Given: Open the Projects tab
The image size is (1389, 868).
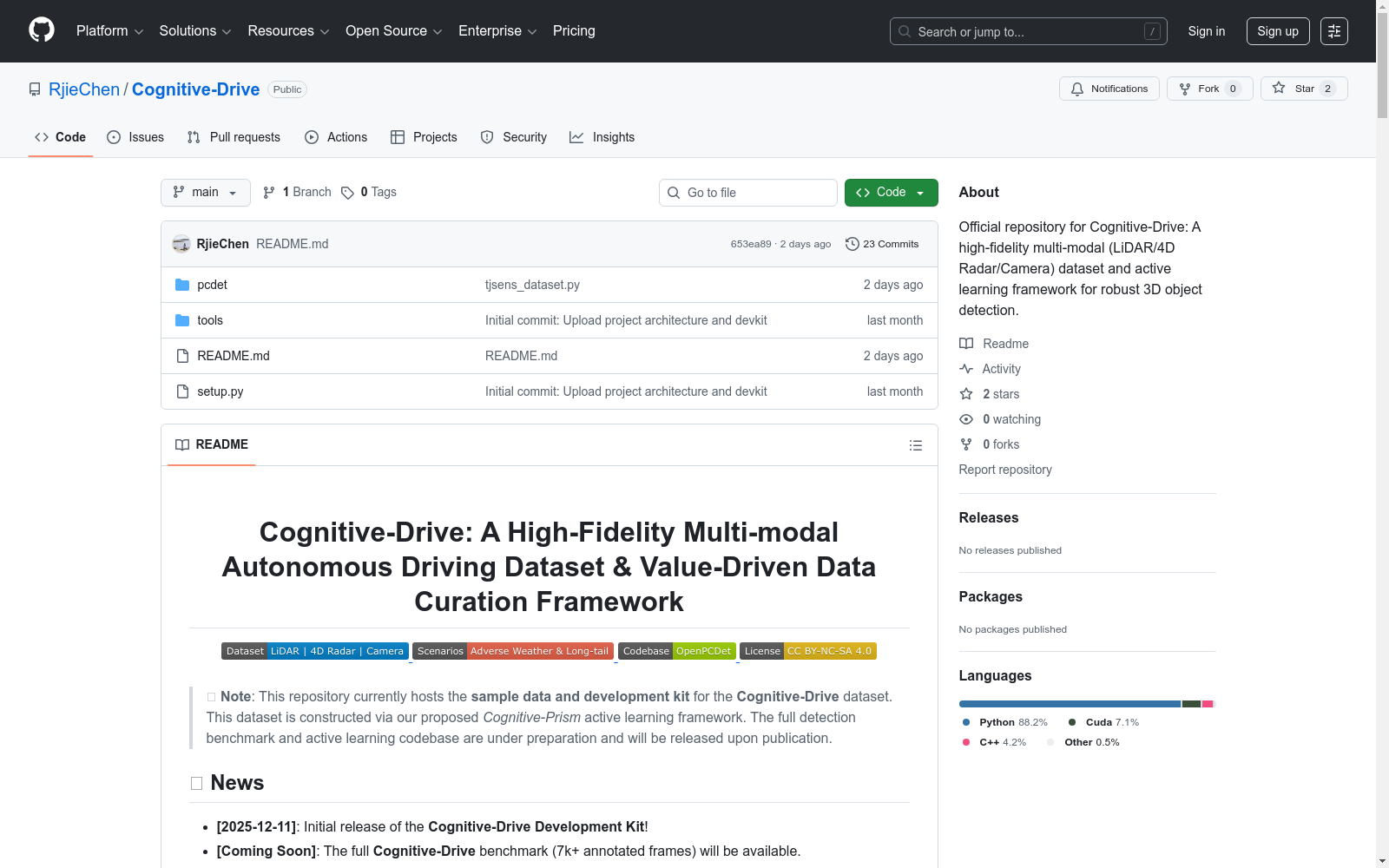Looking at the screenshot, I should (x=424, y=137).
